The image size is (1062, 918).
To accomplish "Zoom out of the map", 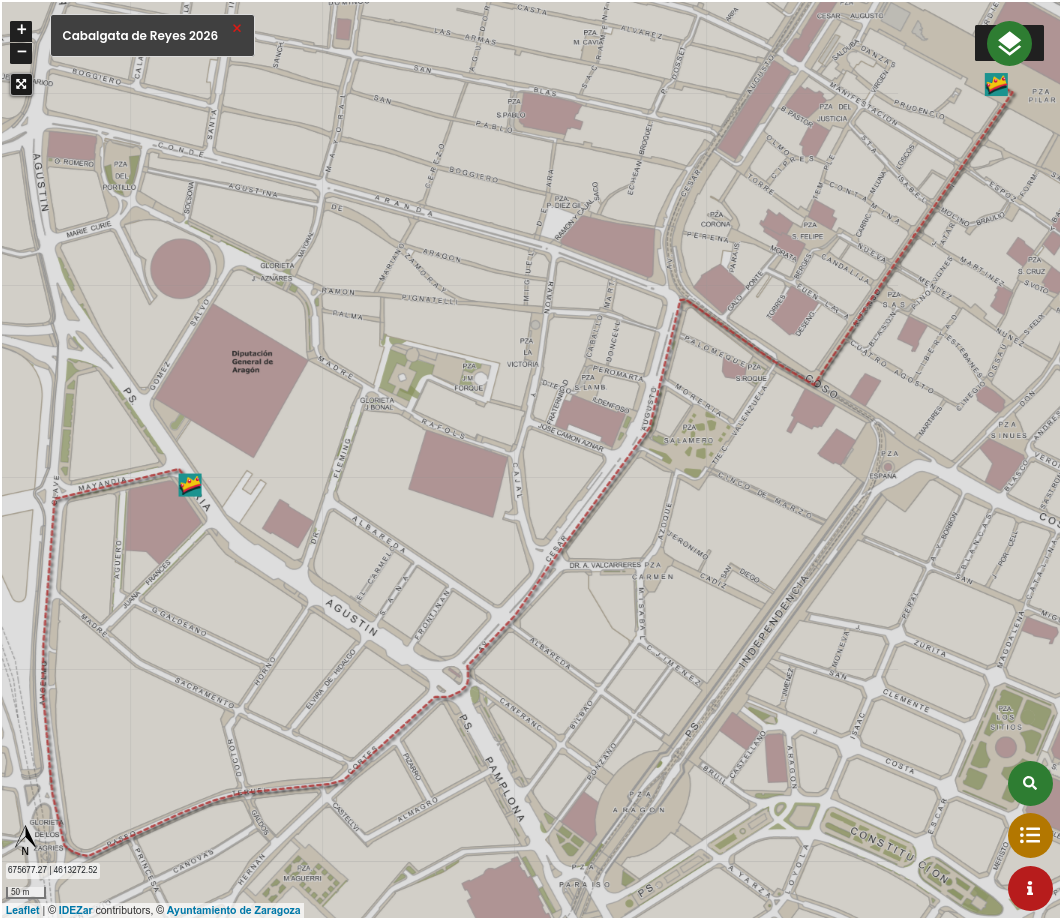I will pos(22,53).
